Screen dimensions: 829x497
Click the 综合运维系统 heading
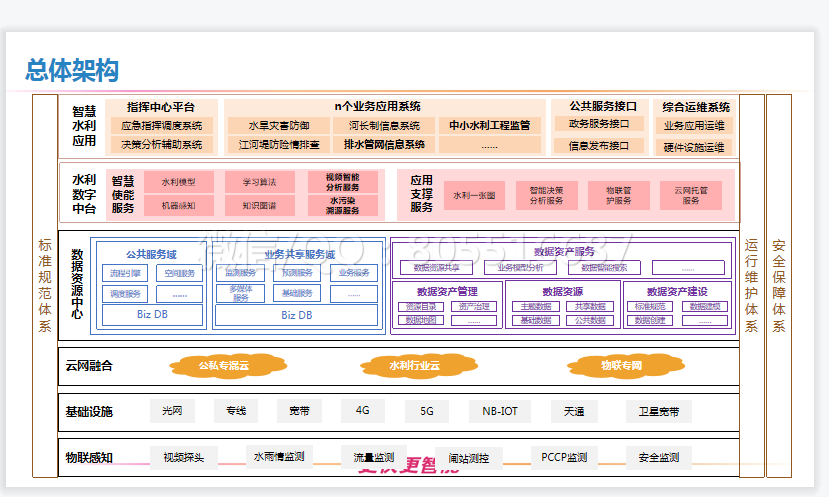point(696,107)
